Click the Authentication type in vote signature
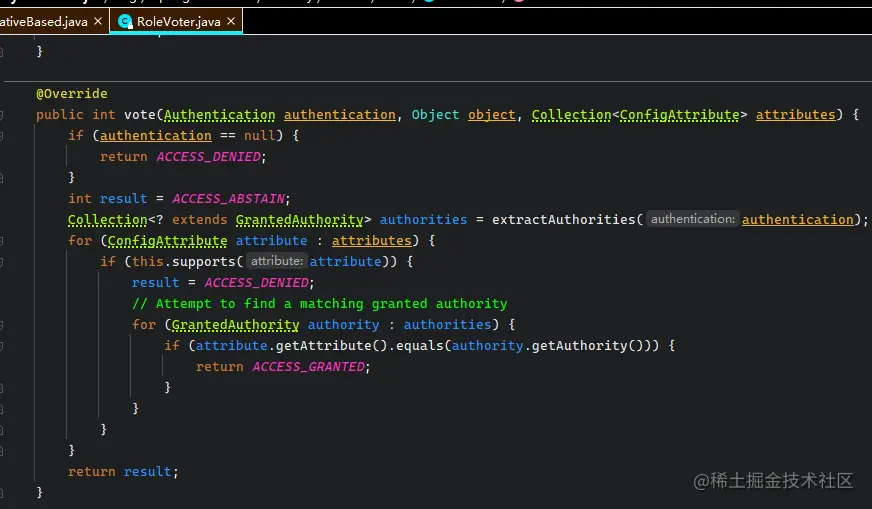 pyautogui.click(x=220, y=115)
